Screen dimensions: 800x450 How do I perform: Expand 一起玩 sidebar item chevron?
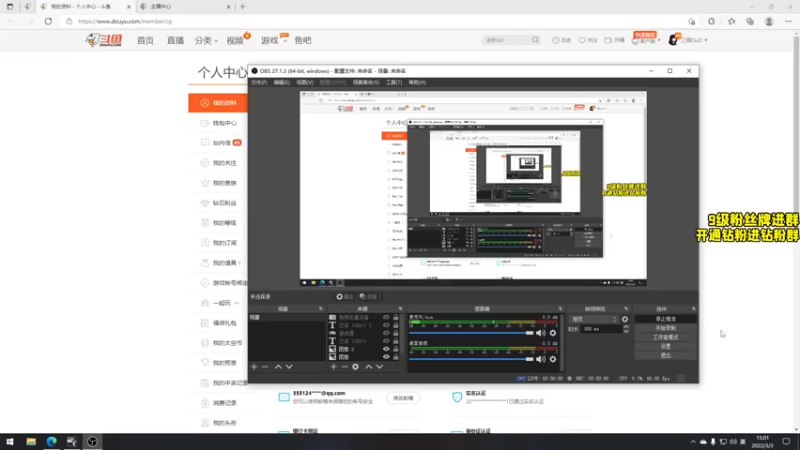(x=237, y=303)
